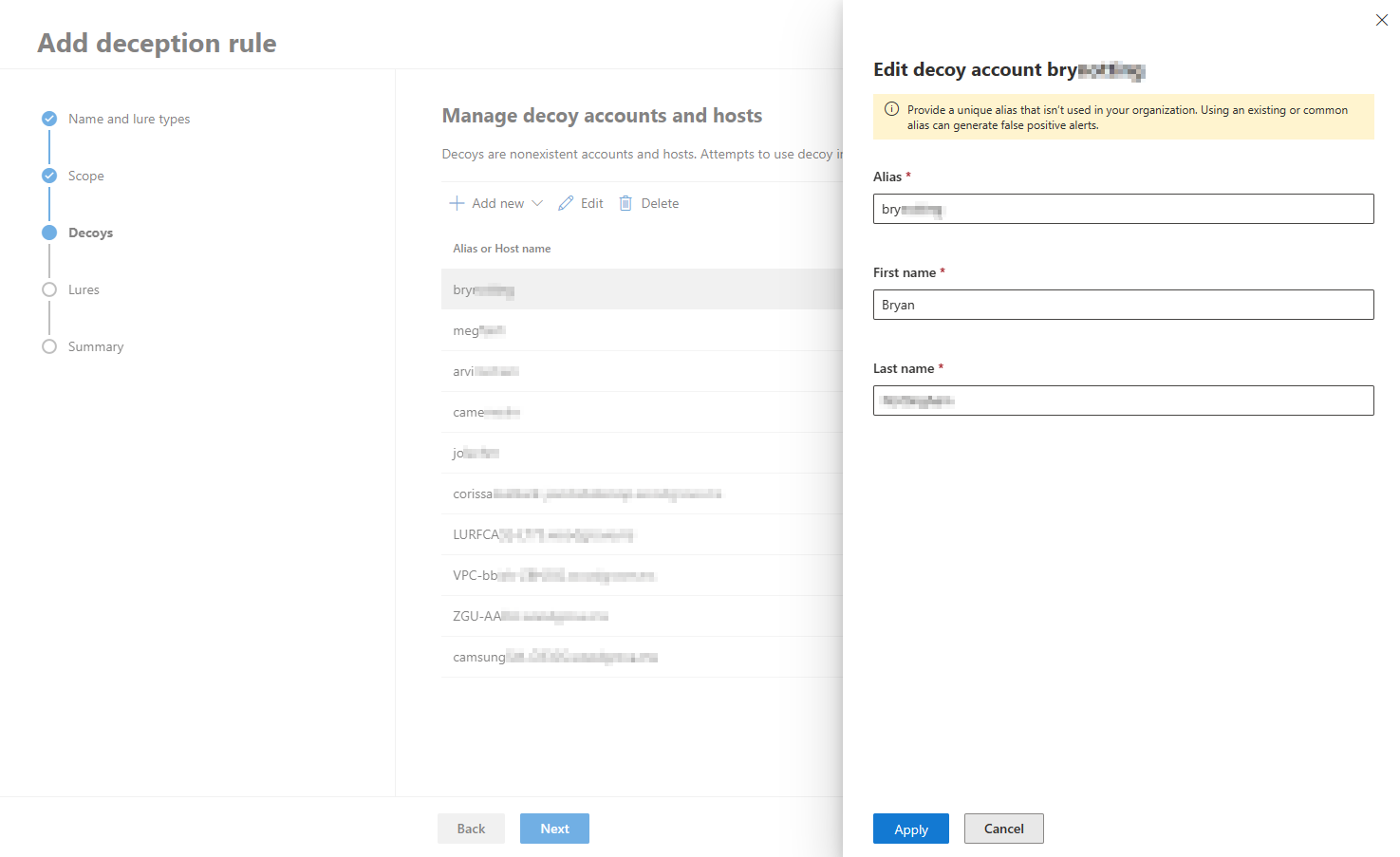
Task: Select the decoy row starting with came
Action: (x=642, y=412)
